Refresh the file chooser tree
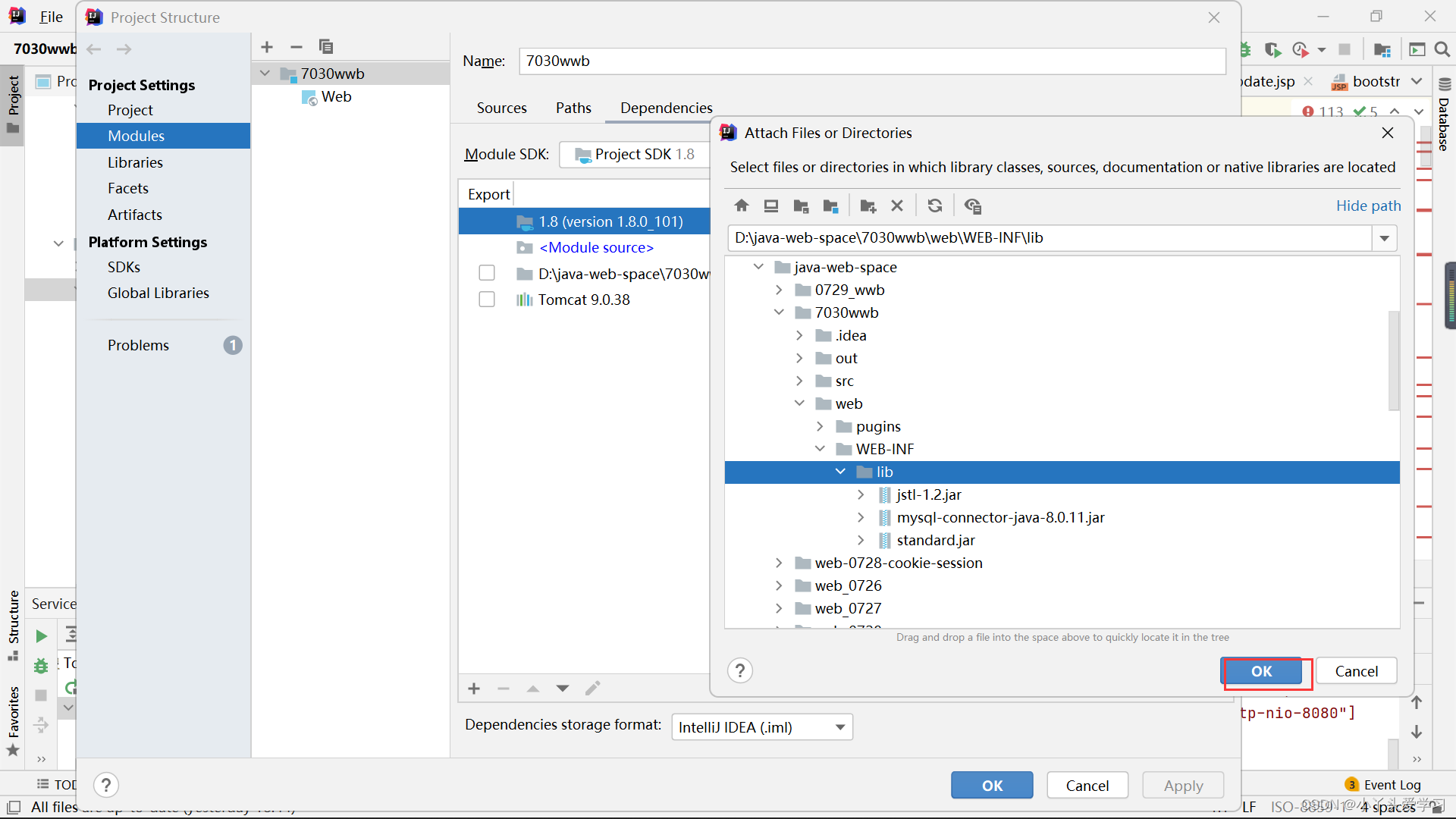Viewport: 1456px width, 819px height. pos(935,206)
